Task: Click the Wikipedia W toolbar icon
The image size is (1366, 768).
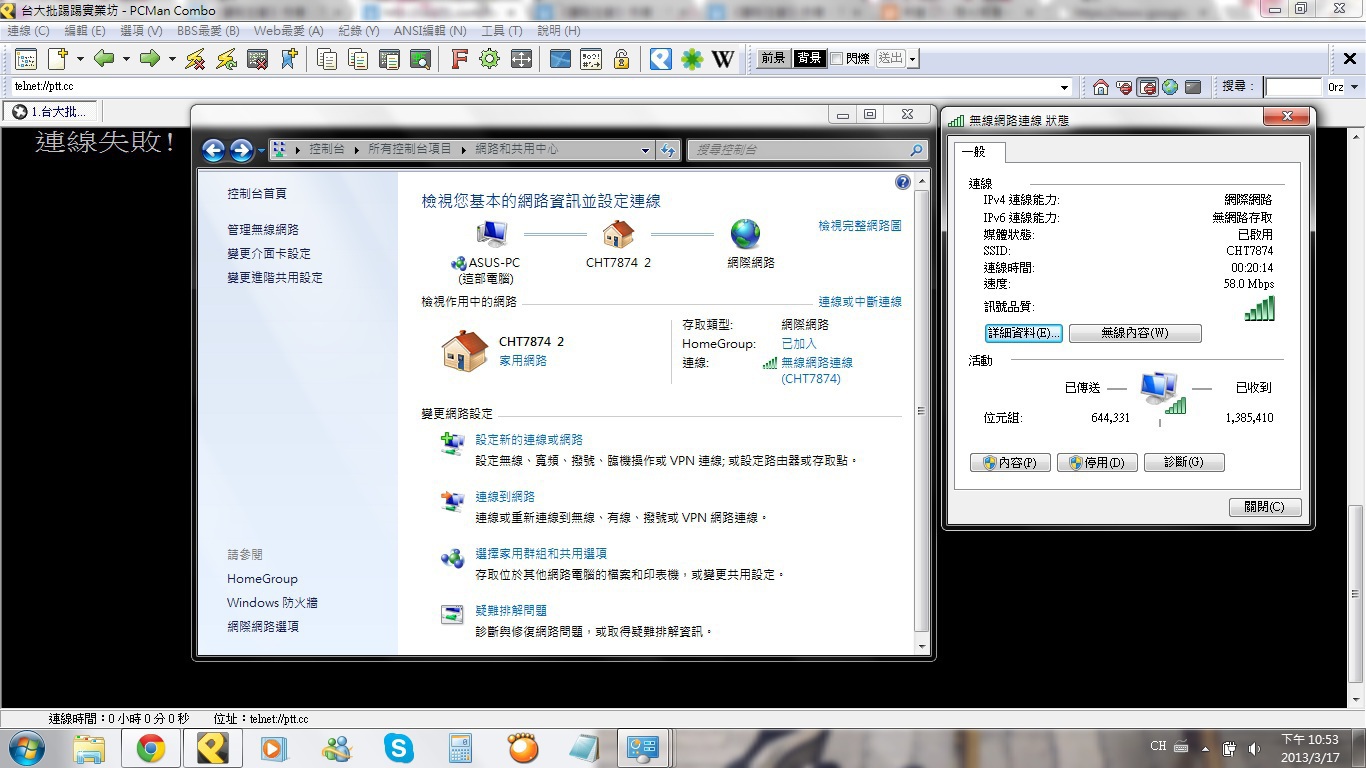Action: 723,59
